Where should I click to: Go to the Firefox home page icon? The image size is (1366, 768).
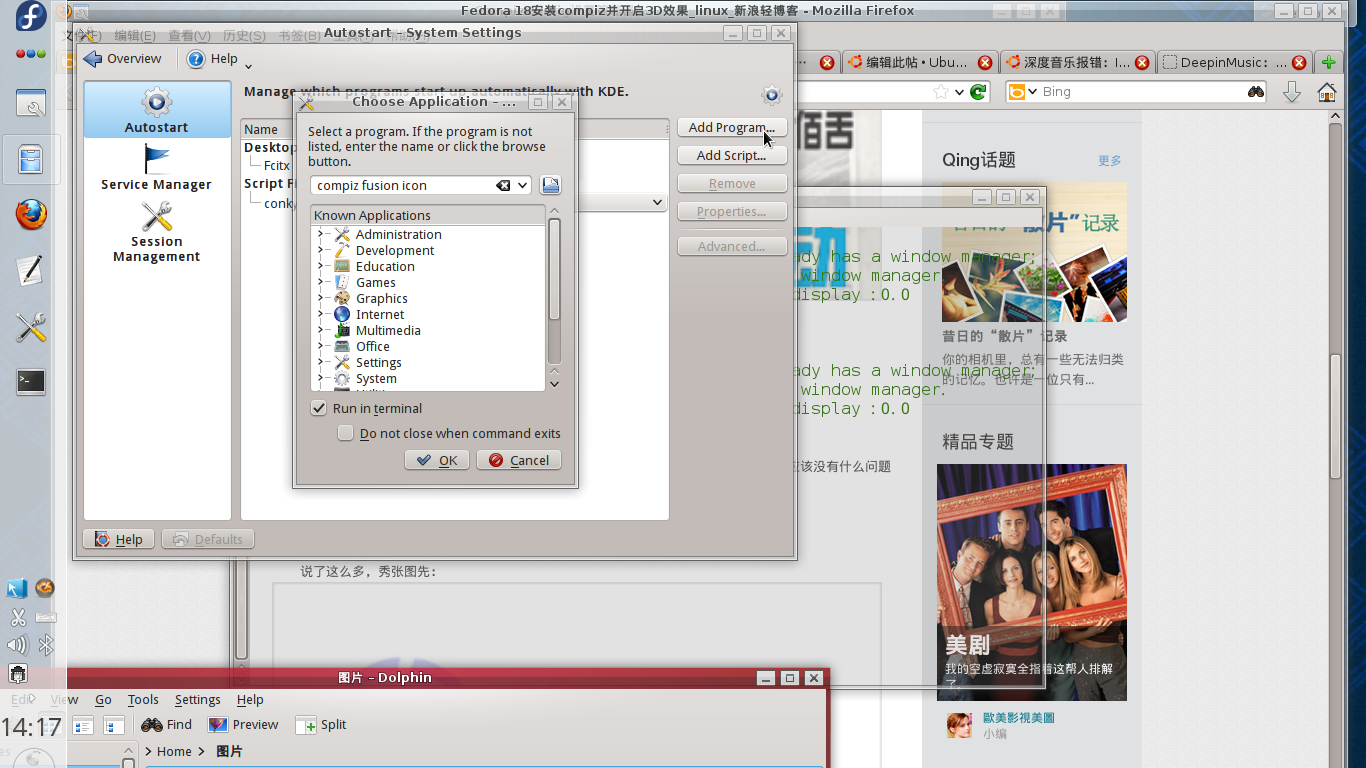(x=1327, y=92)
